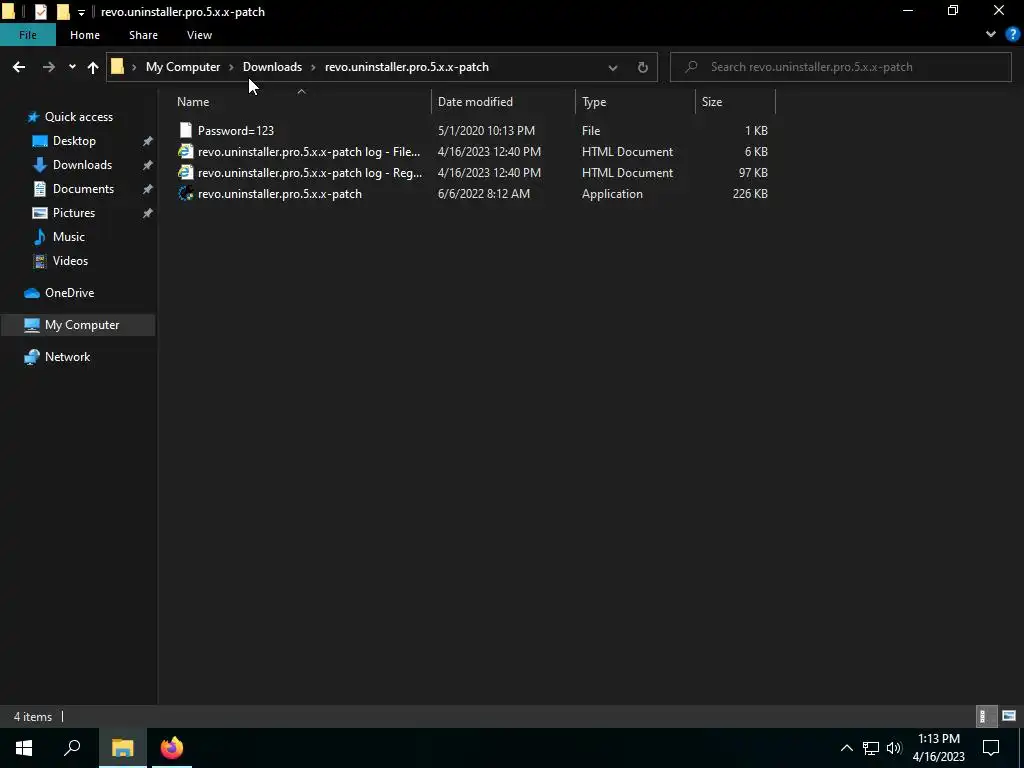Screen dimensions: 1024x768
Task: Click the search box for this folder
Action: coord(840,67)
